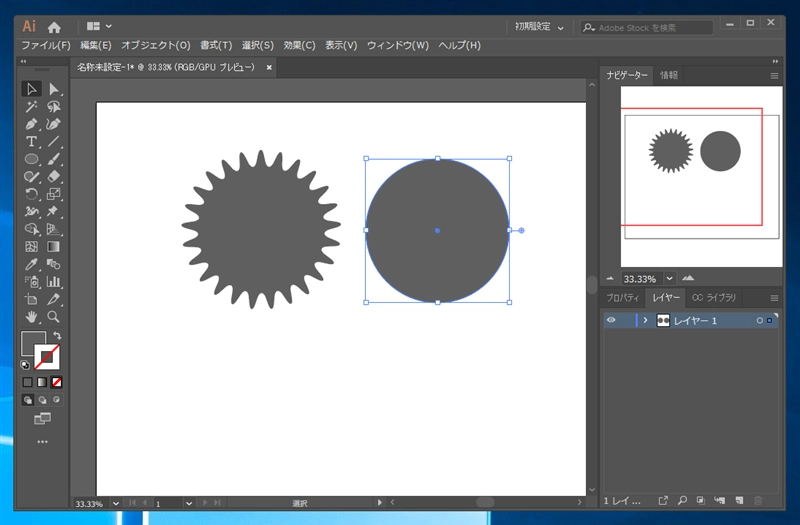Open the arrange documents dropdown
Screen dimensions: 800x525
tap(99, 26)
